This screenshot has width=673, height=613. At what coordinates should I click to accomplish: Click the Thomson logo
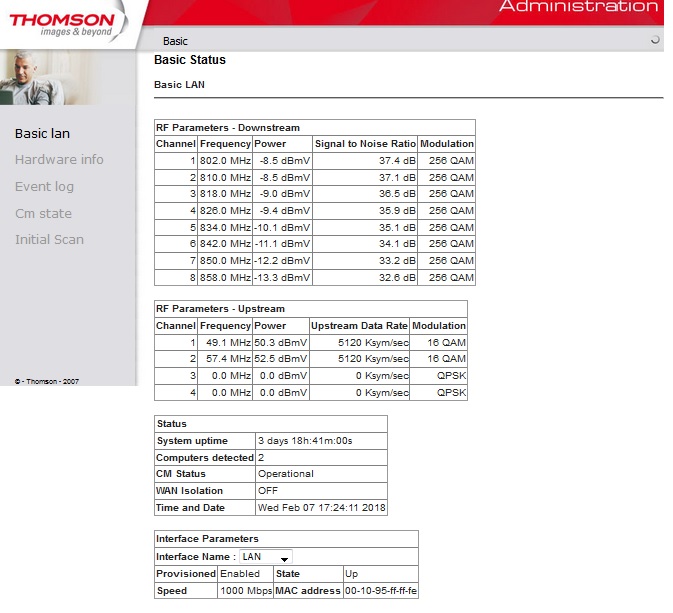click(x=62, y=24)
